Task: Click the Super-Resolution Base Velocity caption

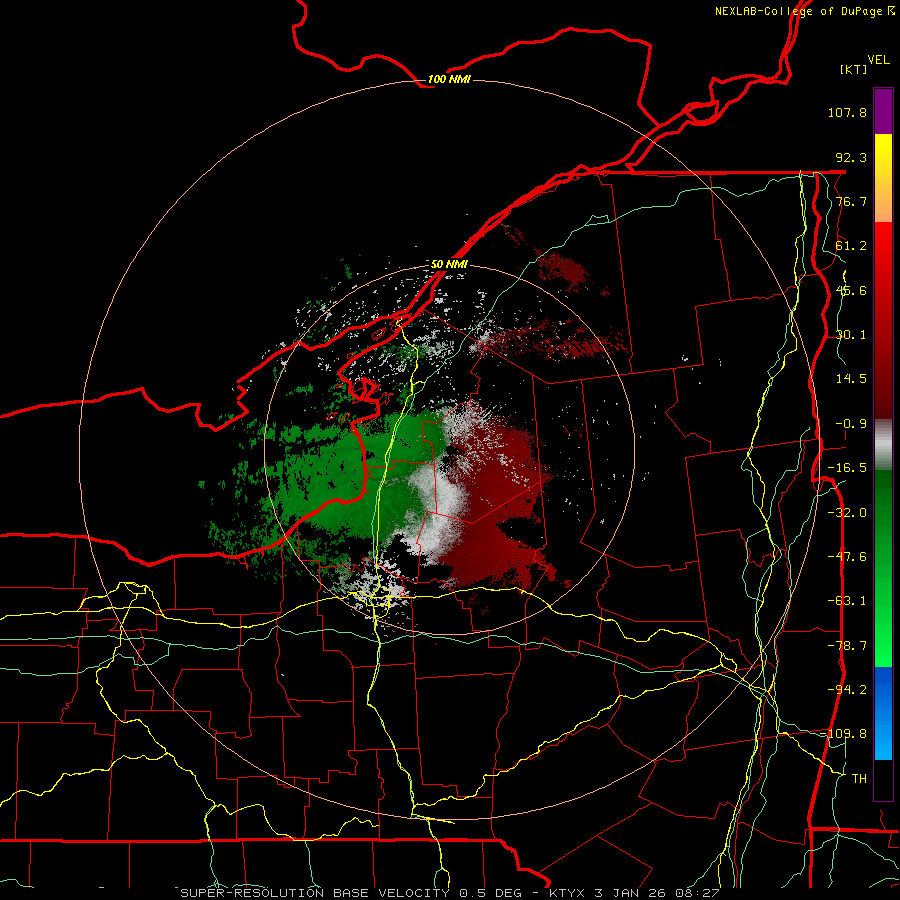Action: tap(450, 893)
